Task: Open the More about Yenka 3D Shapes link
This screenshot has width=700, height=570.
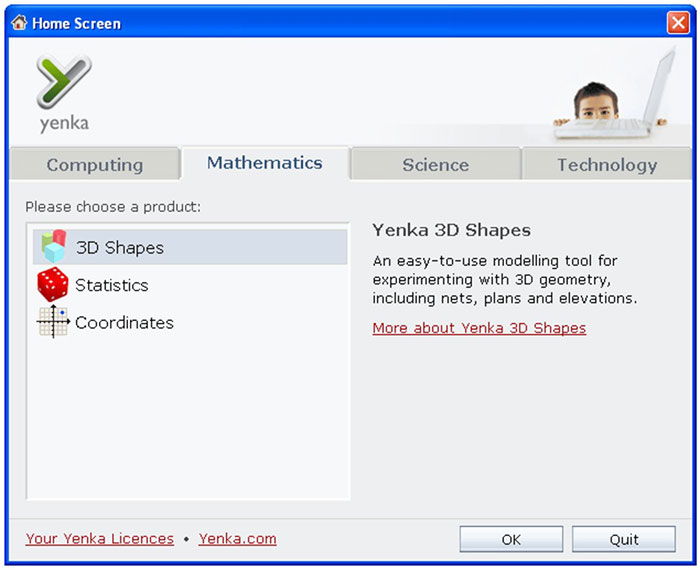Action: point(479,328)
